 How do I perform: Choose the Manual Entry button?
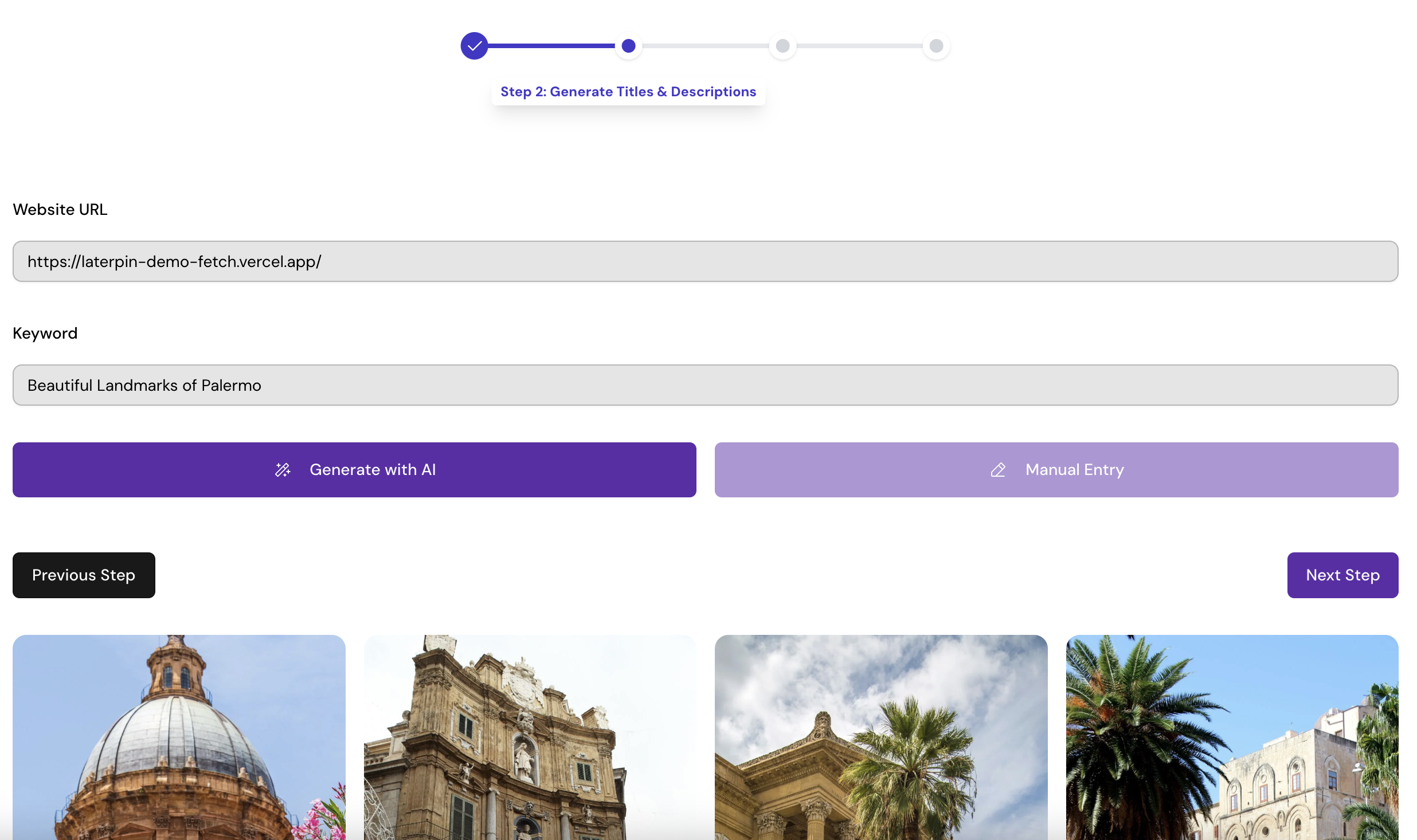pos(1056,470)
